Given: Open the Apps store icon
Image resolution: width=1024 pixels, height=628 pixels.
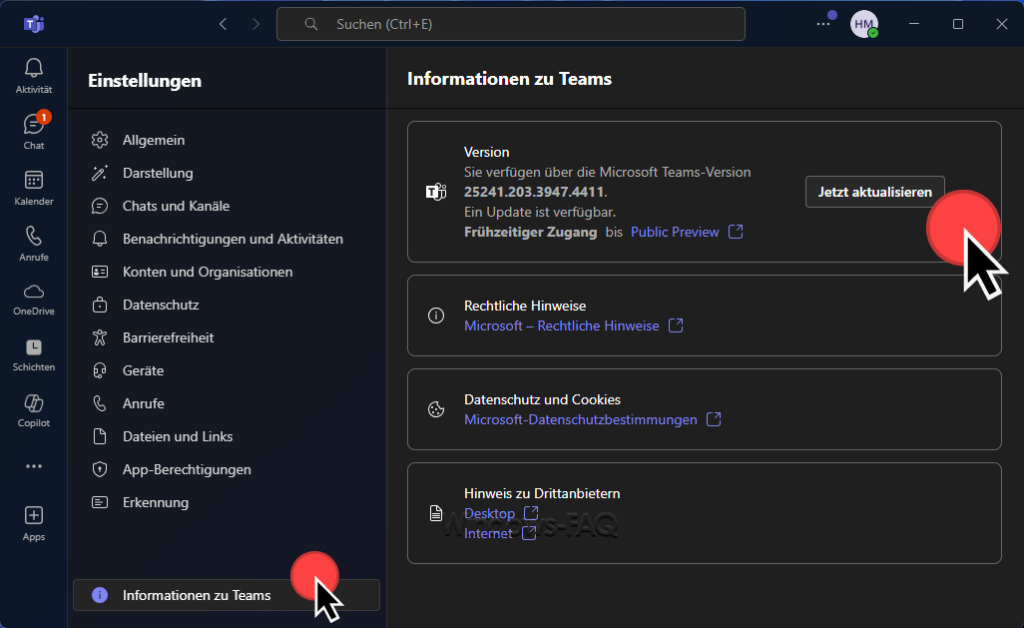Looking at the screenshot, I should [34, 522].
